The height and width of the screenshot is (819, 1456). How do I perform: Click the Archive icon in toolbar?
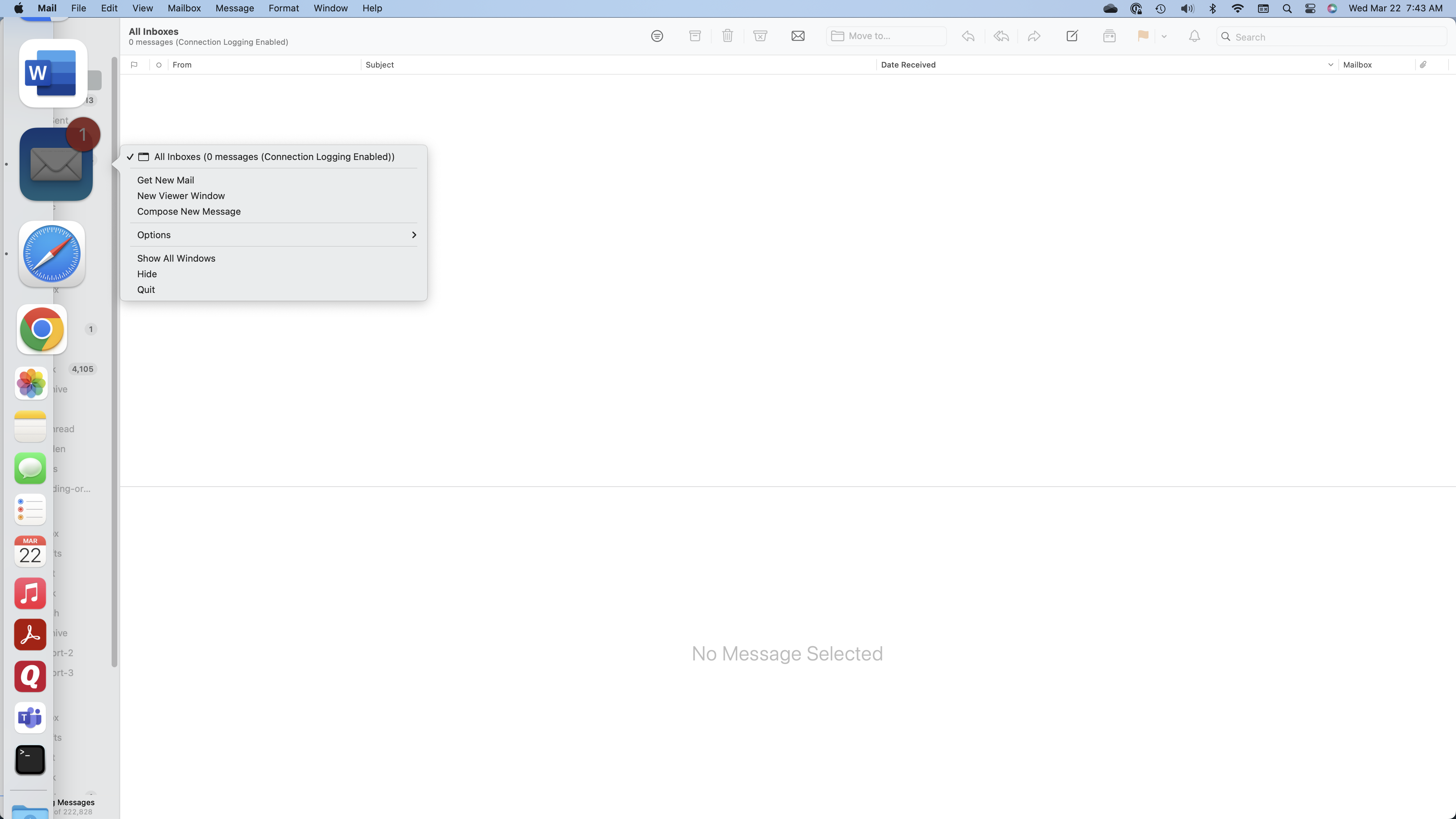pos(695,36)
